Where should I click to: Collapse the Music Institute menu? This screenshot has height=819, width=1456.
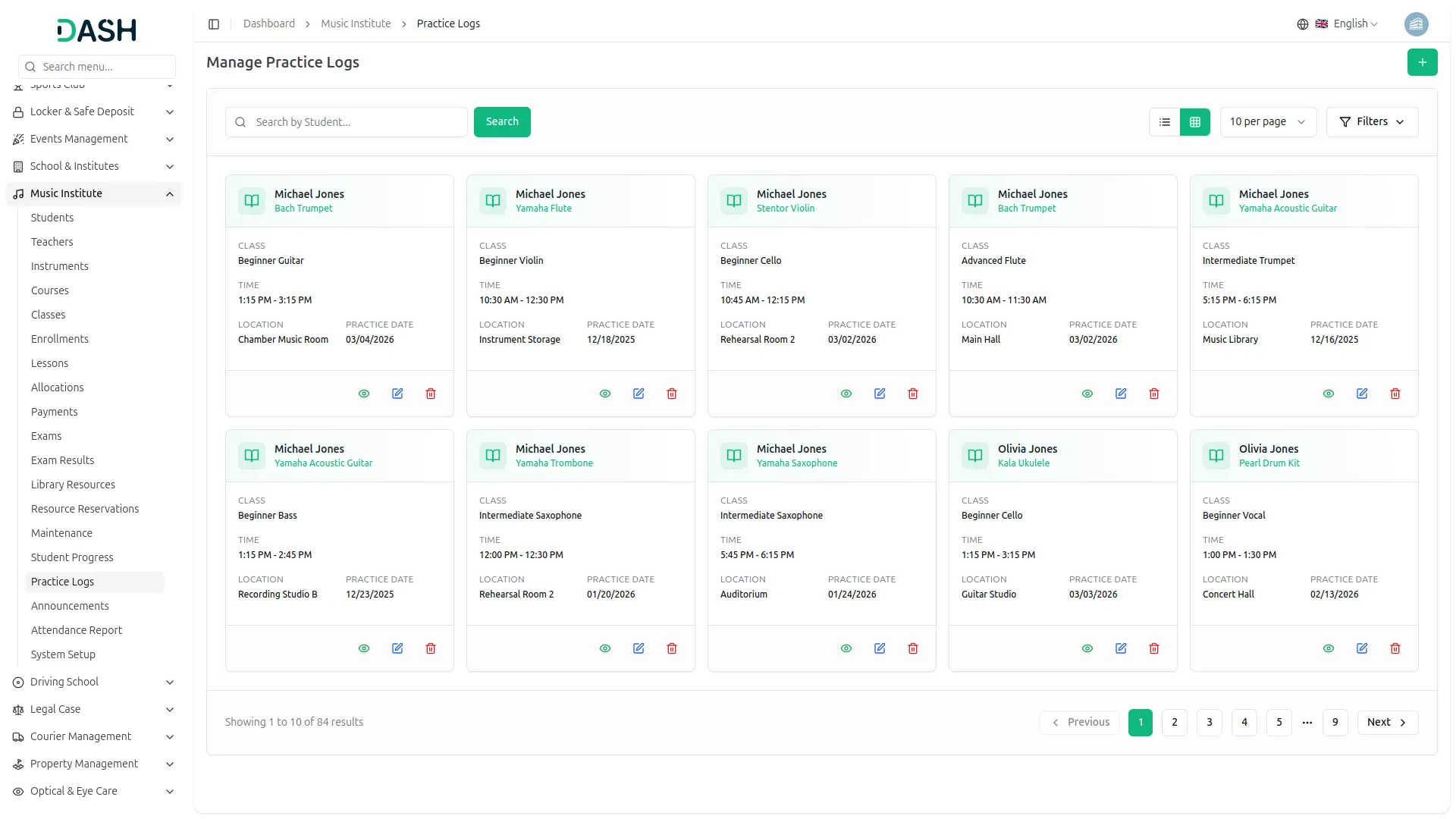pos(170,194)
